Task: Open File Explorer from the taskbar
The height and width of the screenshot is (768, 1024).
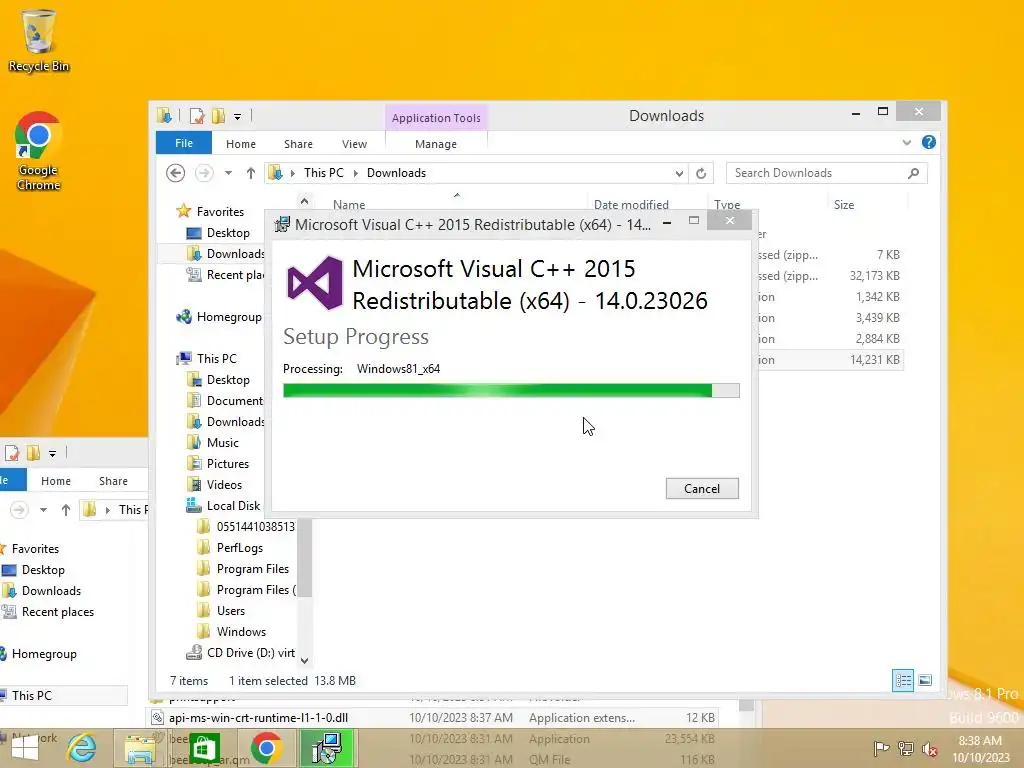Action: (x=140, y=748)
